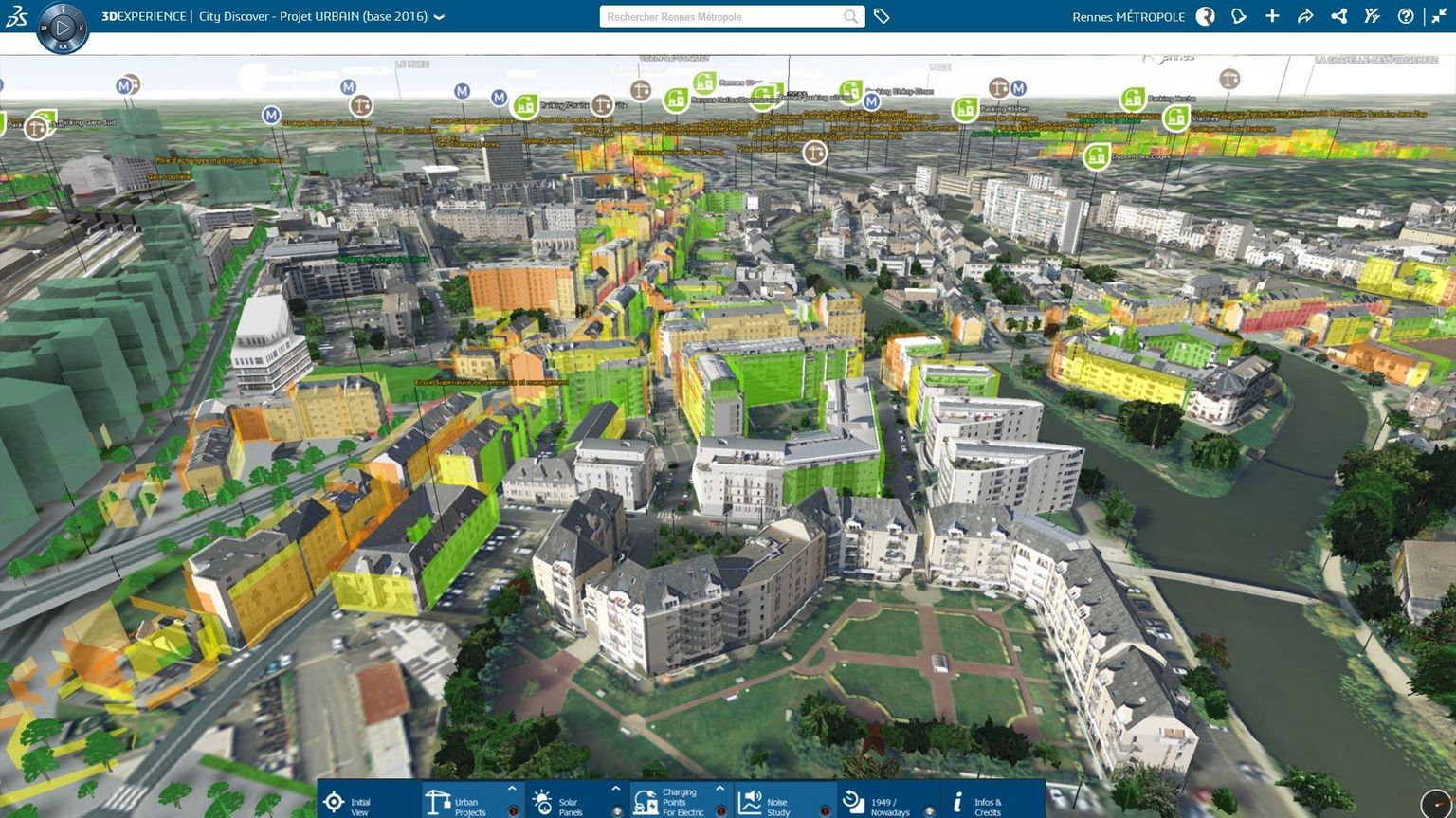Click the 3DEXPERIENCE compass play button
The width and height of the screenshot is (1456, 818).
tap(63, 28)
